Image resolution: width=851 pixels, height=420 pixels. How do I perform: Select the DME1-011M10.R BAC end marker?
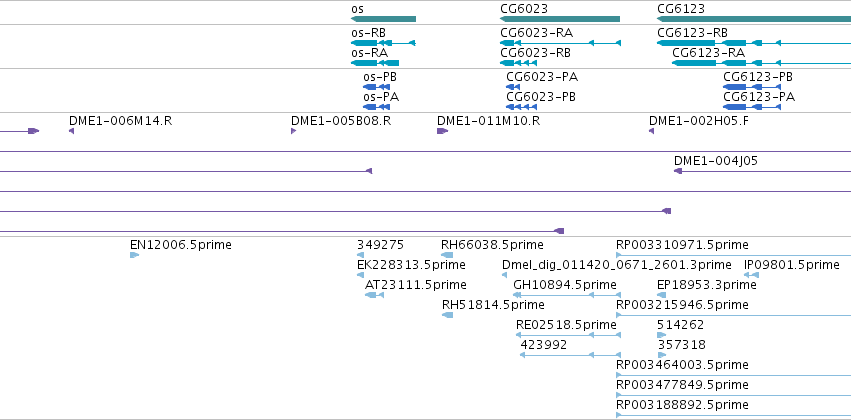pos(442,131)
